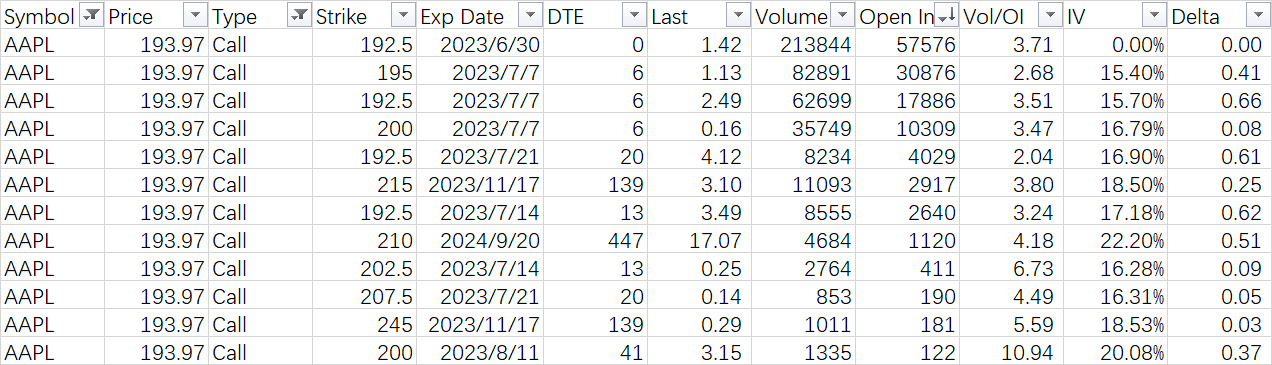Select the Vol/OI cell showing 10.94
The width and height of the screenshot is (1272, 365).
(1011, 352)
